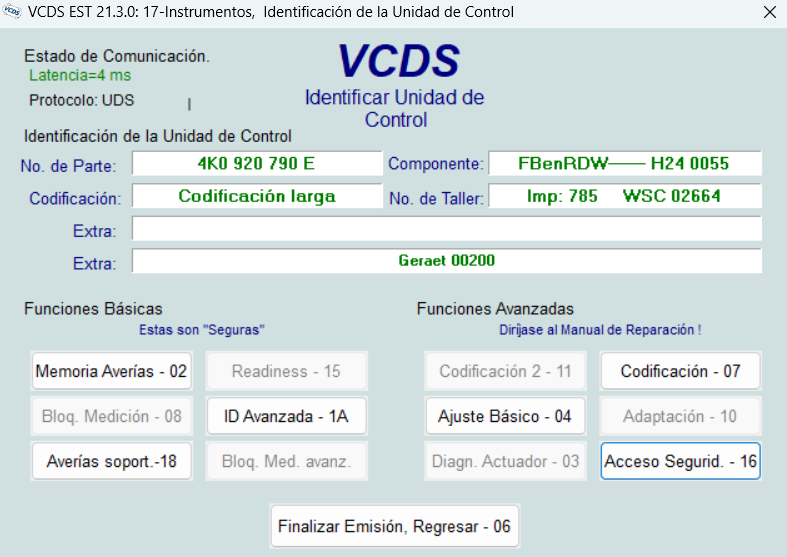Viewport: 787px width, 557px height.
Task: Click the disabled Codificación 2 - 11 button
Action: (x=505, y=371)
